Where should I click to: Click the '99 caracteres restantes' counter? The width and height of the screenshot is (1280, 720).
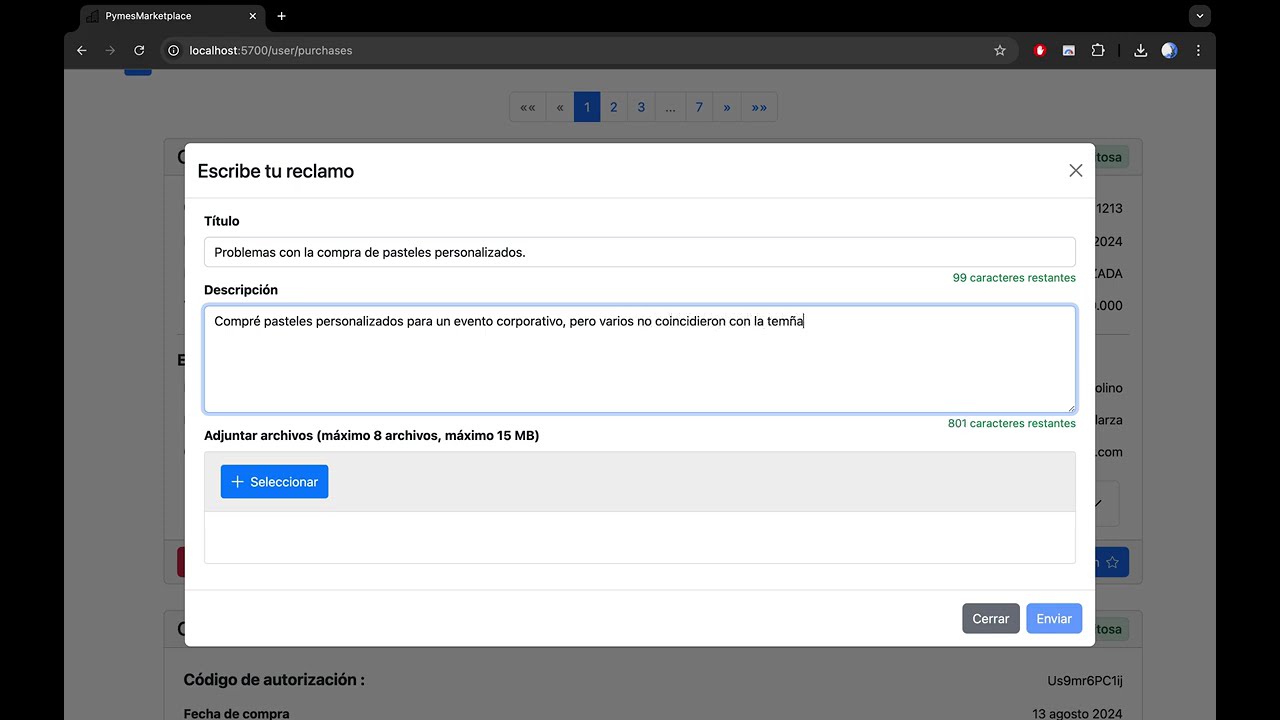(x=1014, y=278)
